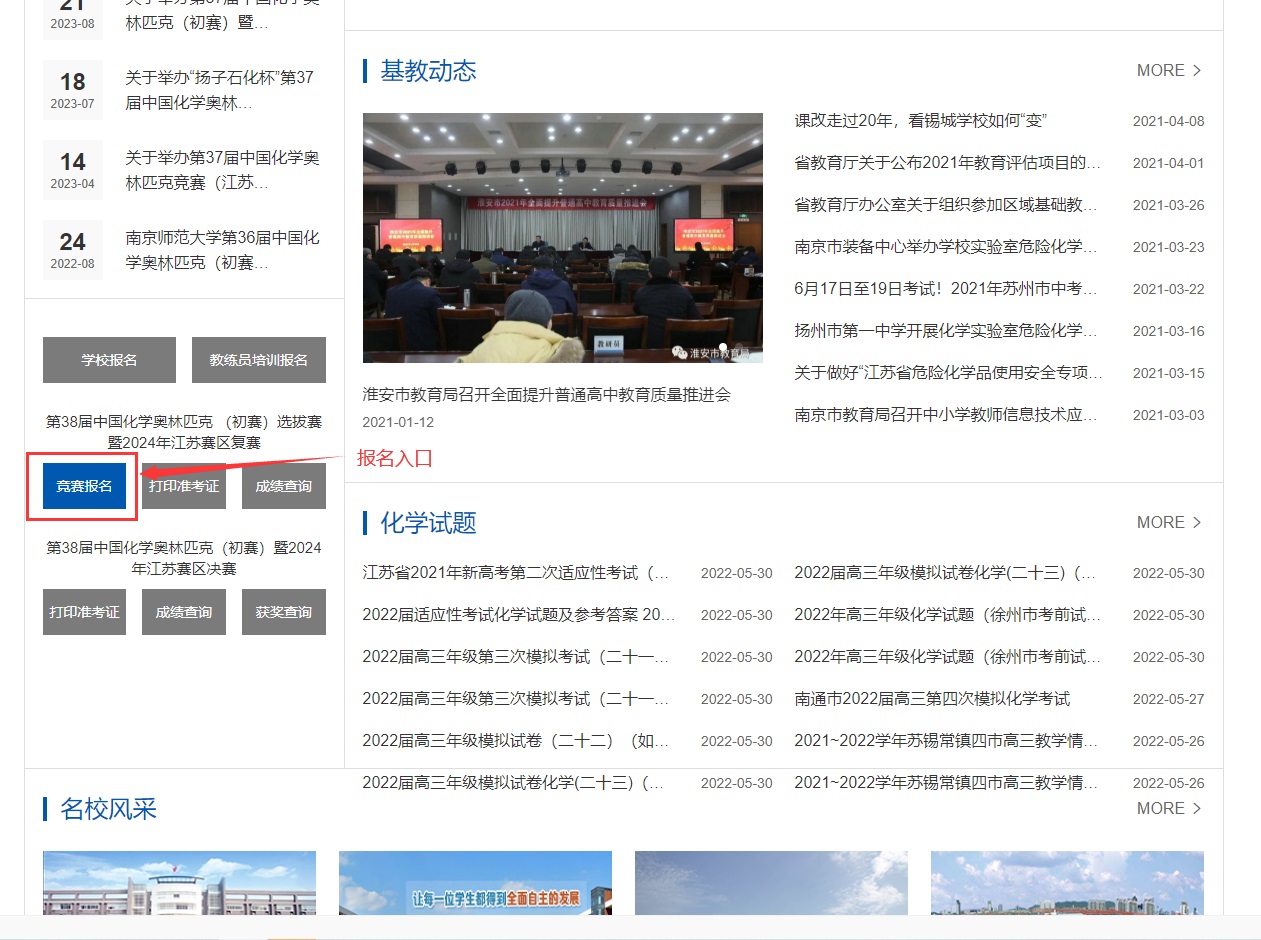The height and width of the screenshot is (940, 1261).
Task: Open the article 课改走过20年，看锡城学校如何"变"
Action: 920,121
